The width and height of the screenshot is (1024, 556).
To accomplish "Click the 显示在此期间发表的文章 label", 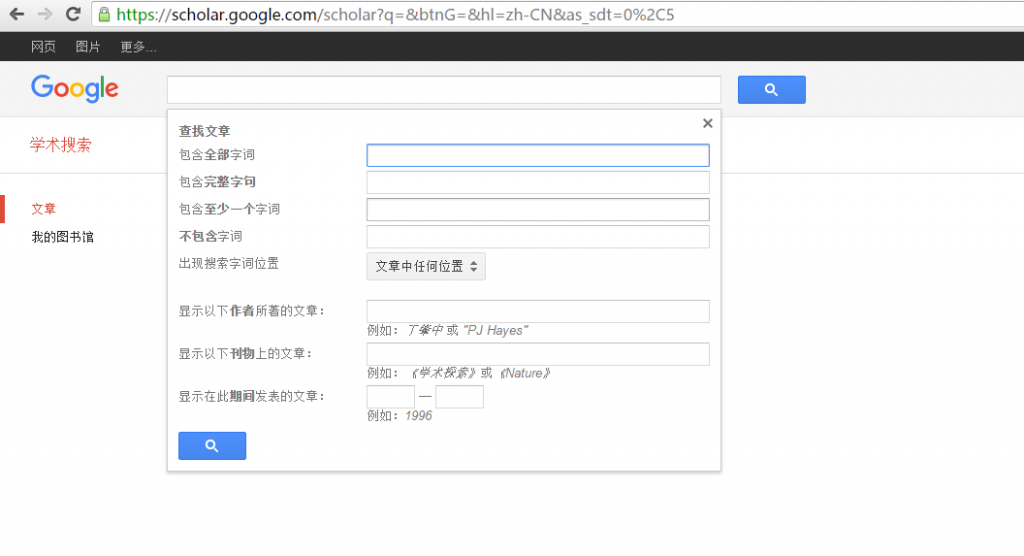I will point(251,397).
